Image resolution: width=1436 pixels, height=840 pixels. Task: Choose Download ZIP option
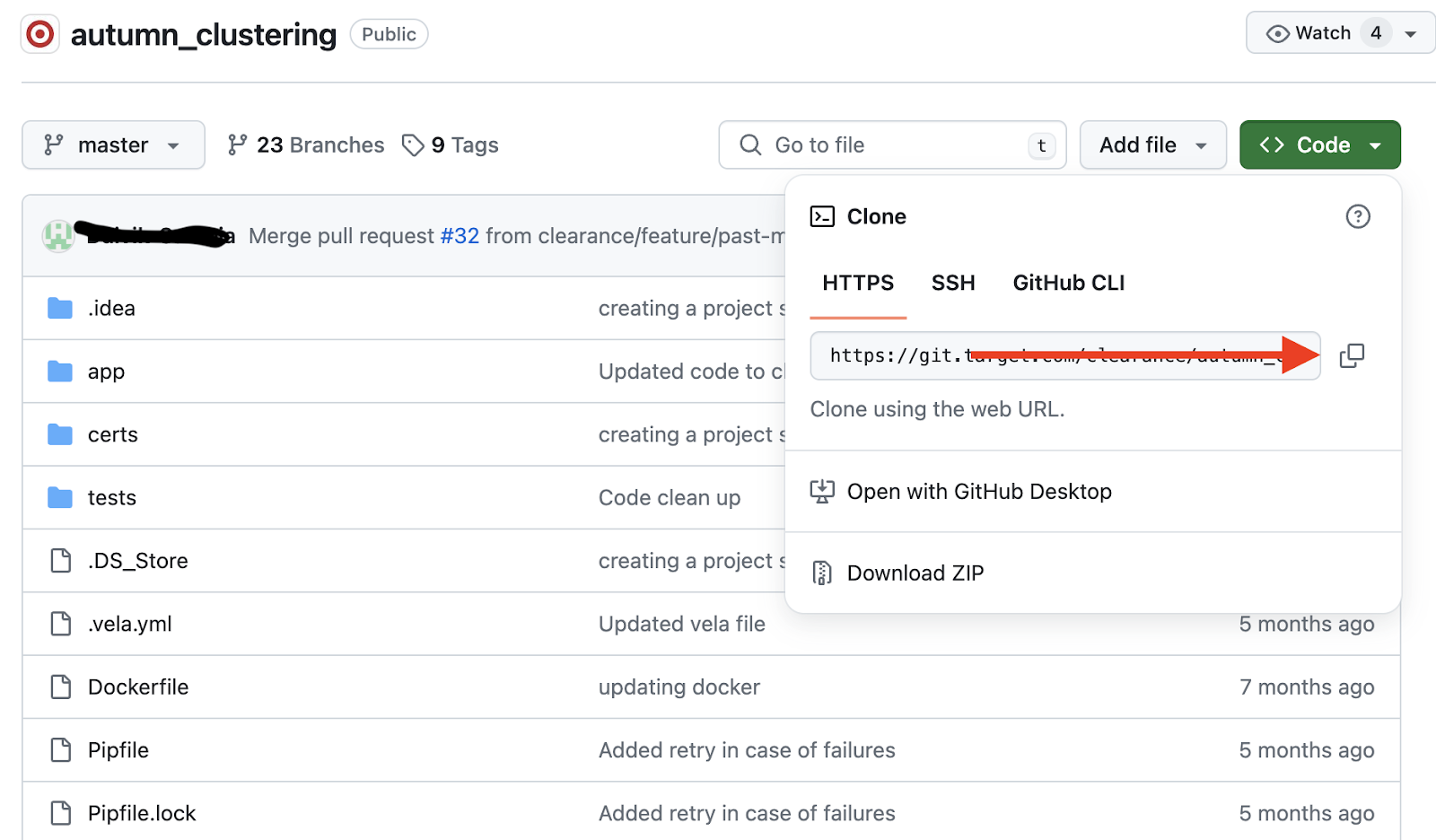tap(1092, 573)
